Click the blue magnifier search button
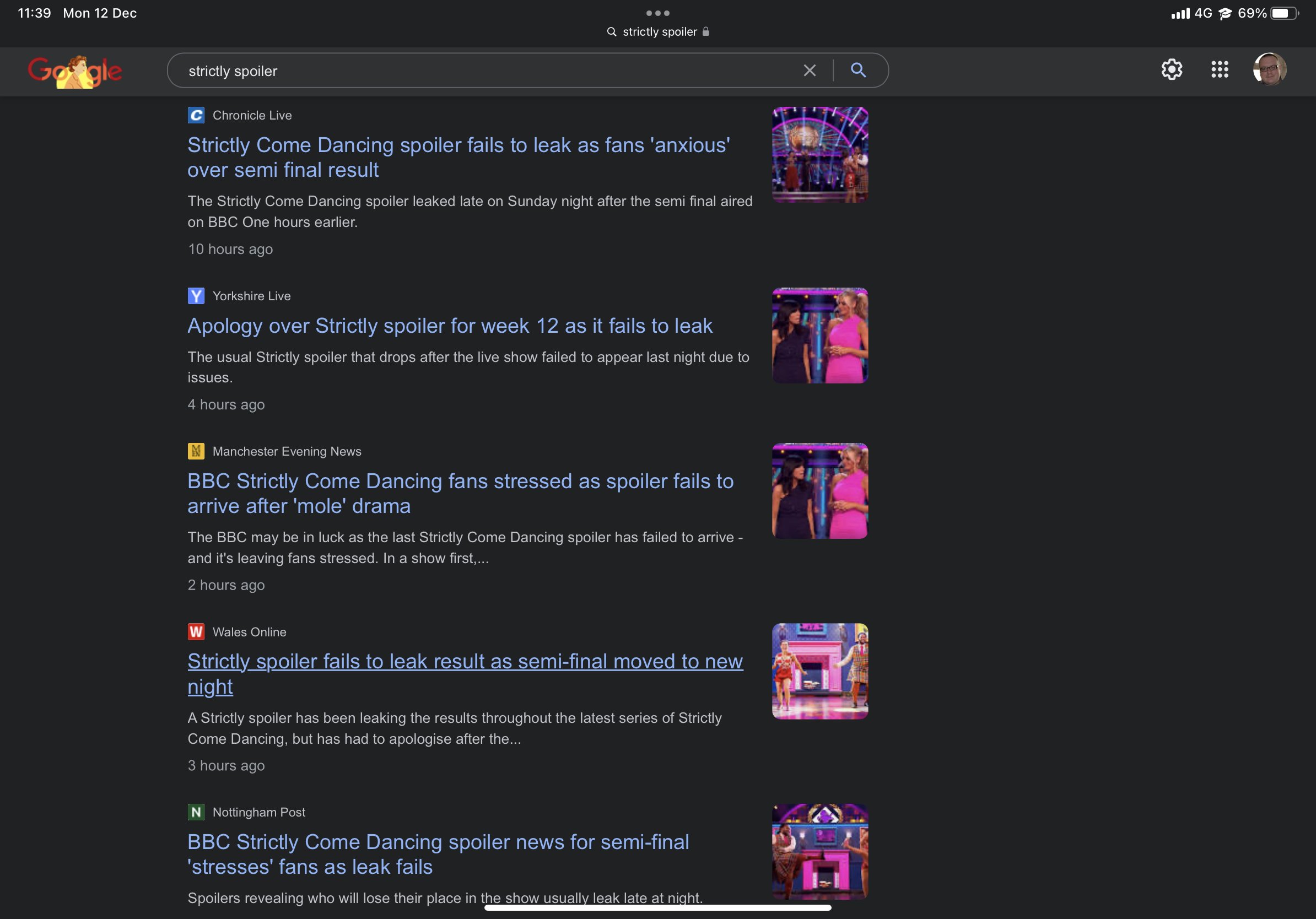 coord(858,70)
